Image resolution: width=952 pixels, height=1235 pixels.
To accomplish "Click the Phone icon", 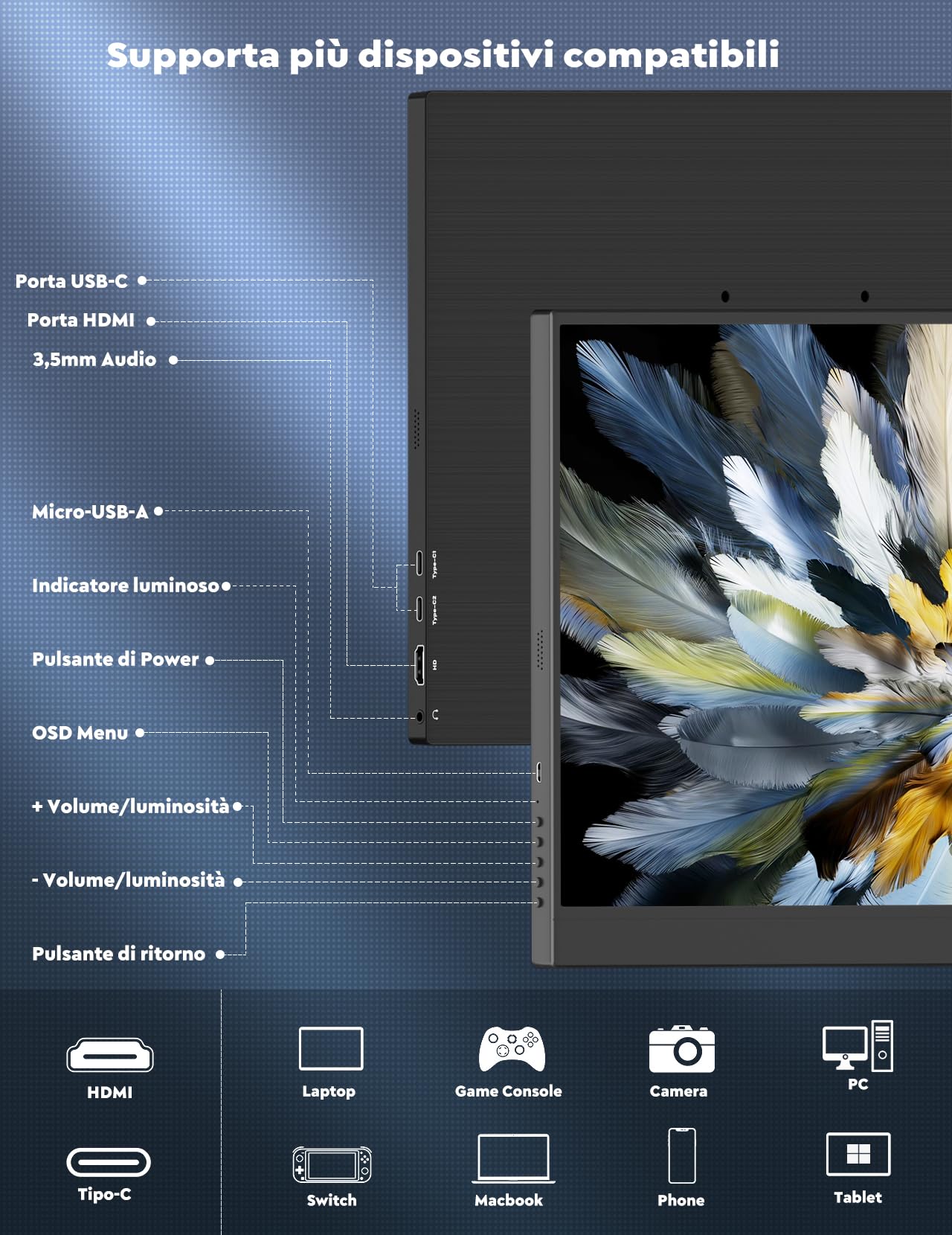I will pos(681,1155).
